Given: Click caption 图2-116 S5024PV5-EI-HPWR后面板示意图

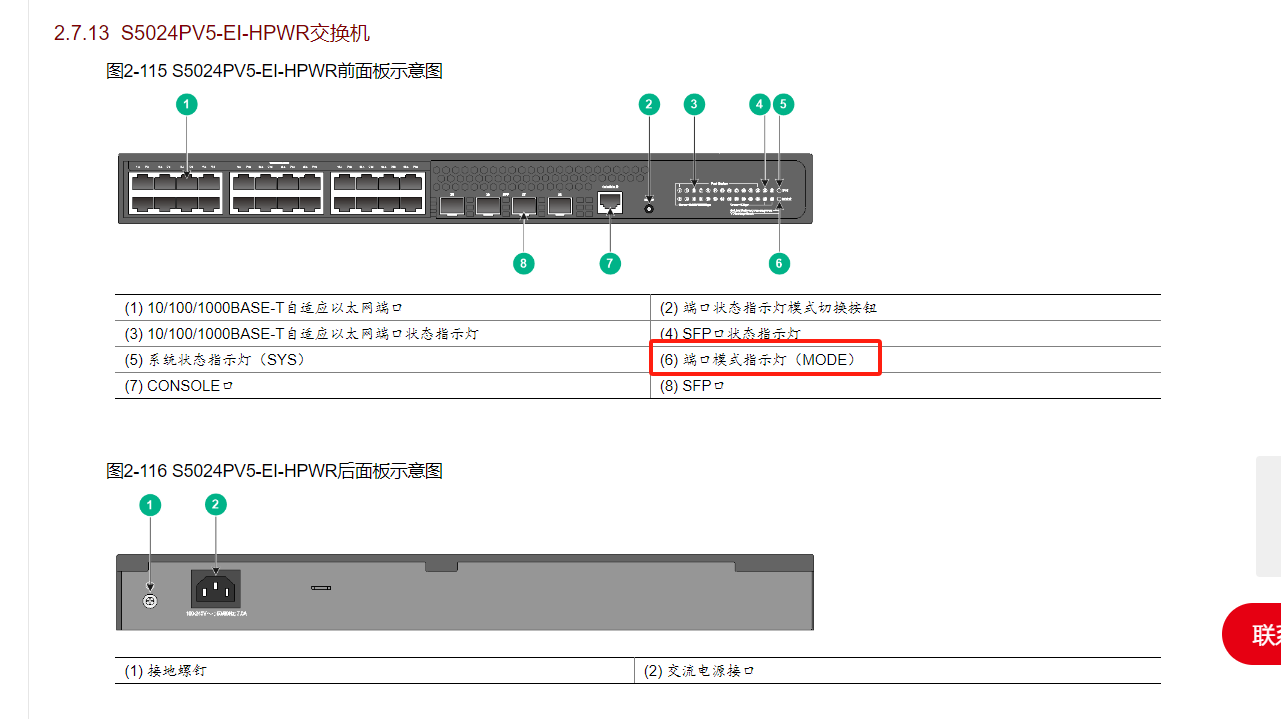Looking at the screenshot, I should 275,471.
